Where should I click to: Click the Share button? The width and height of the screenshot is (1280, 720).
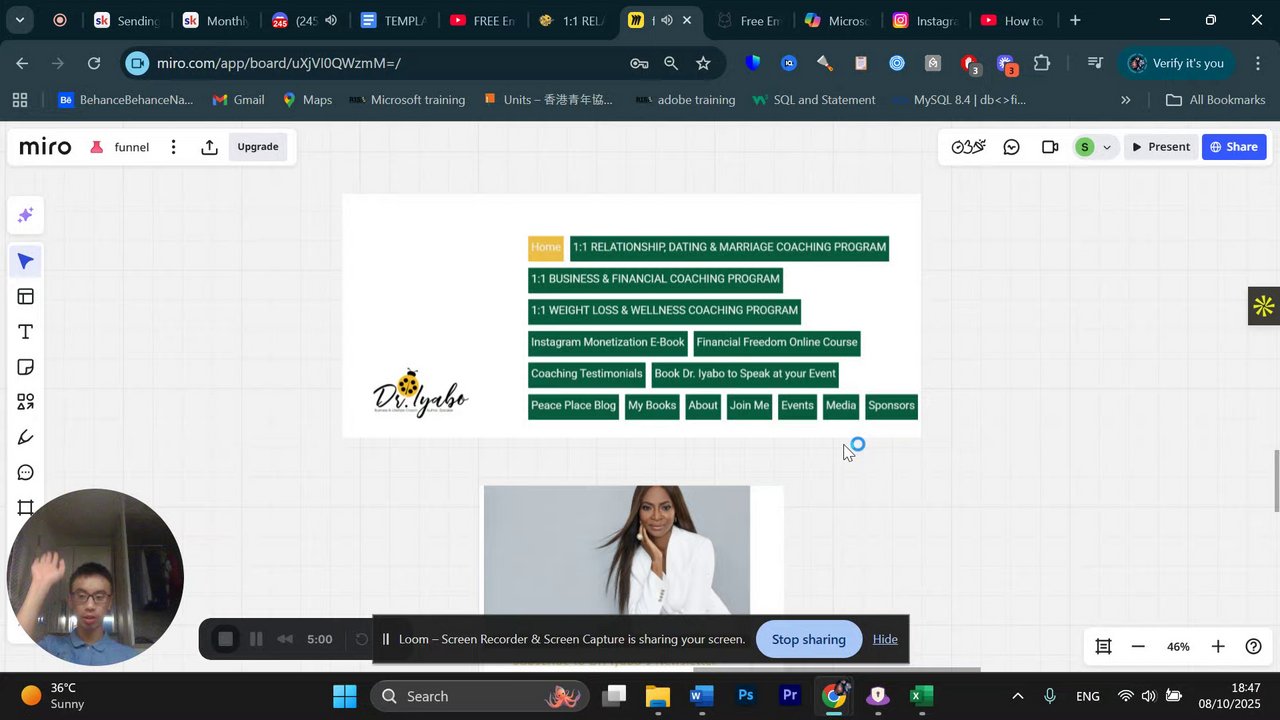coord(1234,147)
